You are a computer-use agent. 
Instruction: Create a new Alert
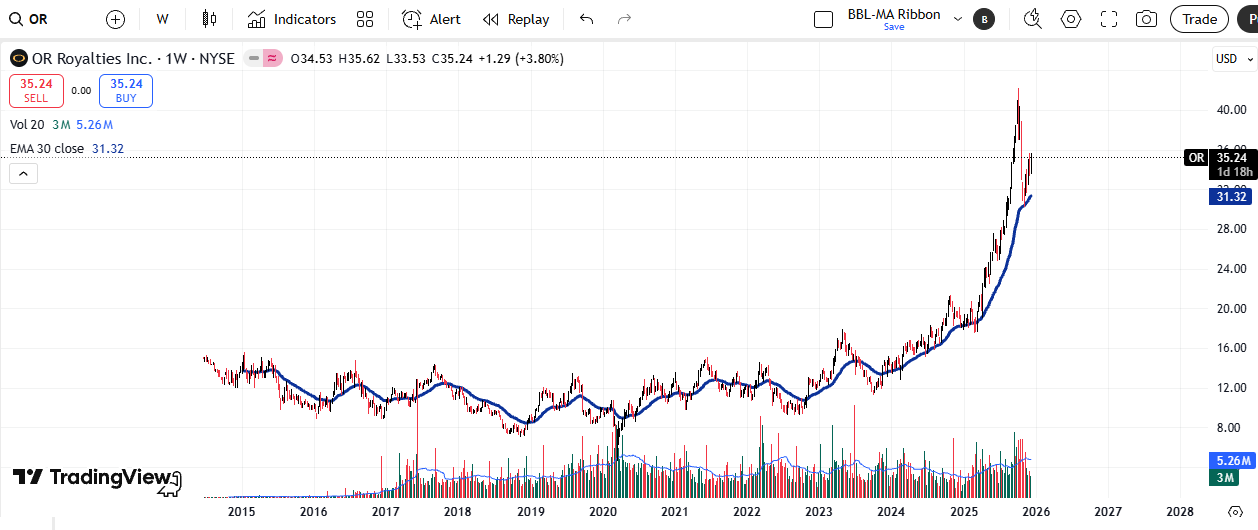pos(432,19)
